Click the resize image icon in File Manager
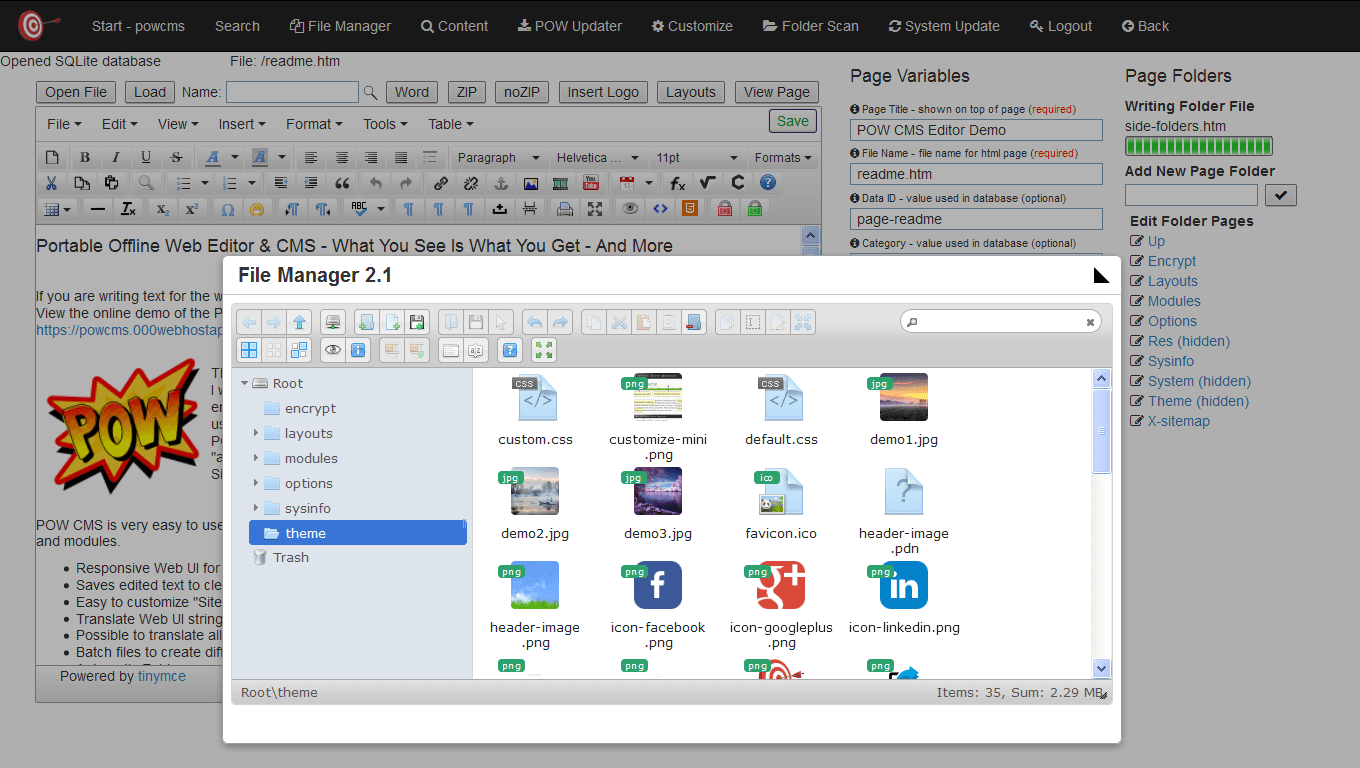This screenshot has width=1360, height=768. (802, 322)
